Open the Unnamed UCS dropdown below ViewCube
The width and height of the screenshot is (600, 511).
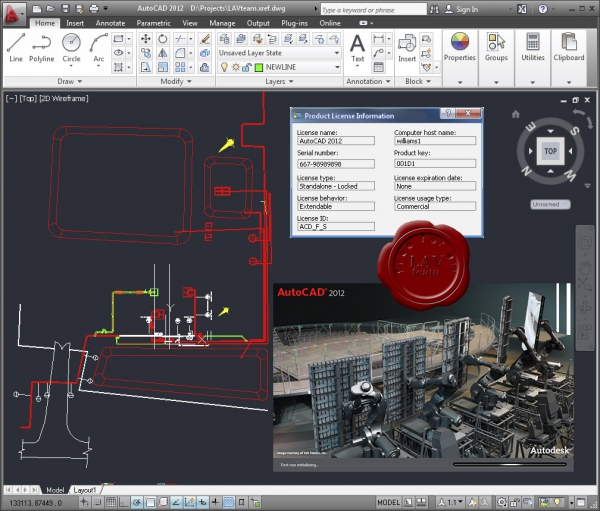(x=550, y=204)
